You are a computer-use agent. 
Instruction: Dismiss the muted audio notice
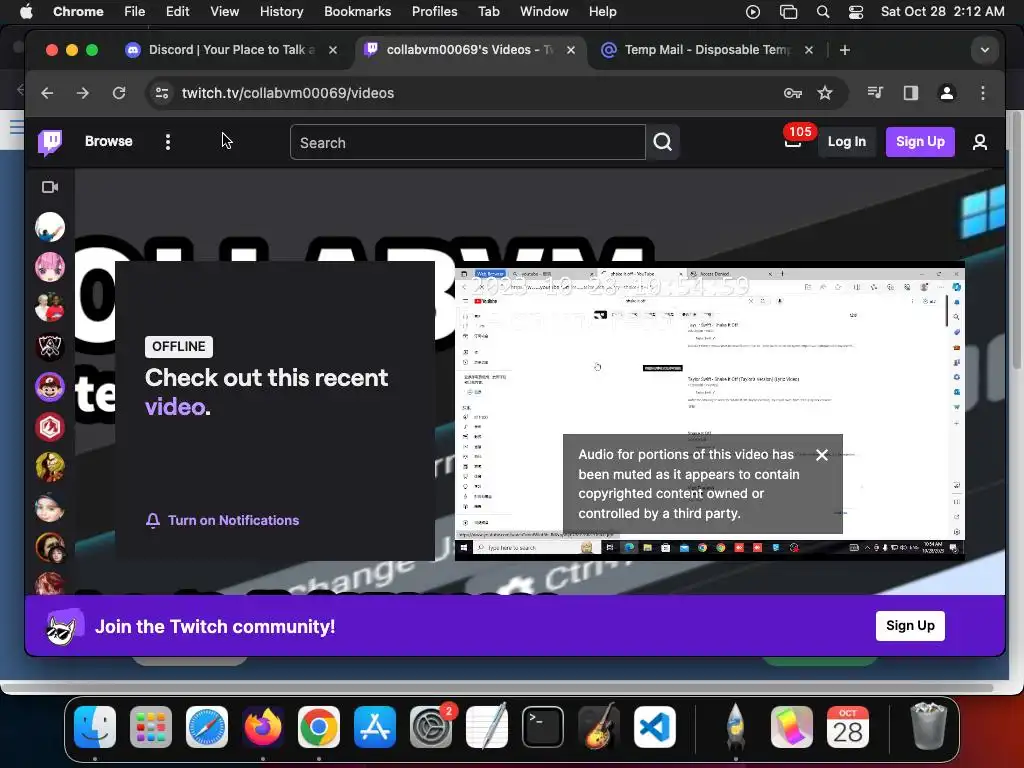822,455
